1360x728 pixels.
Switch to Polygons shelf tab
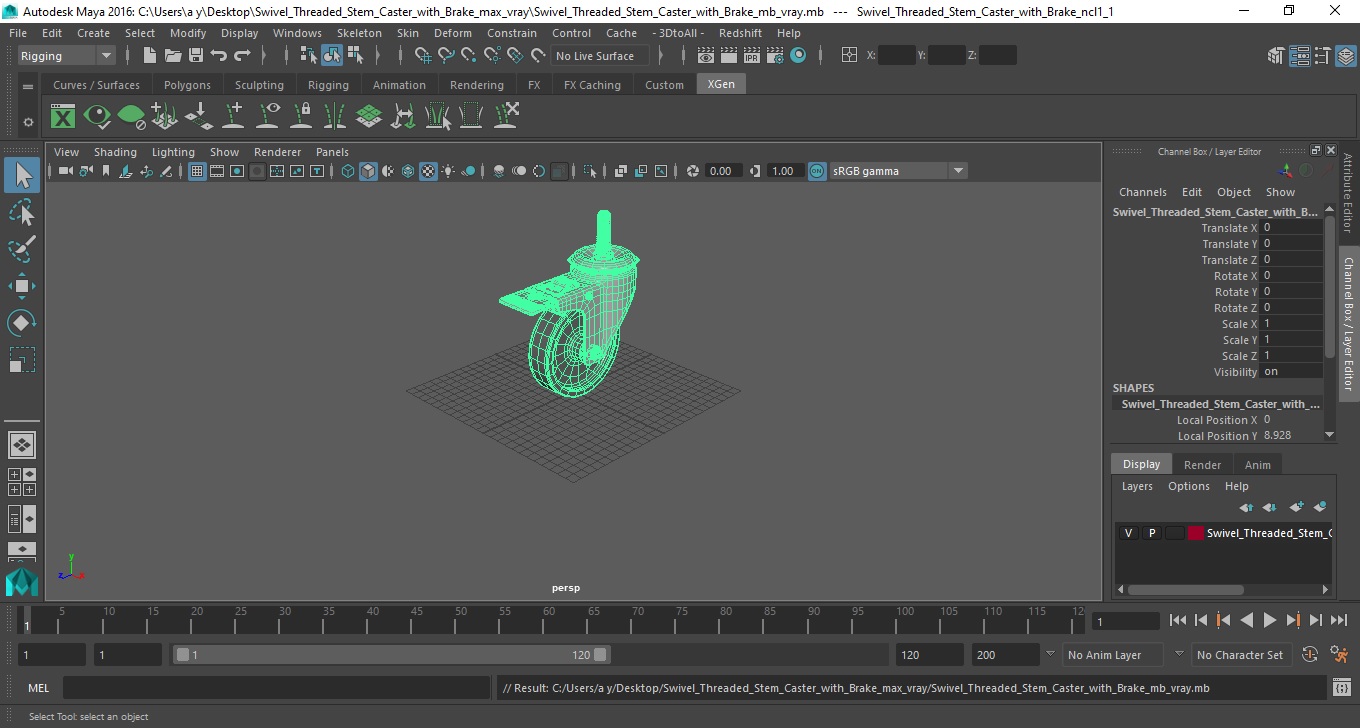(x=187, y=85)
